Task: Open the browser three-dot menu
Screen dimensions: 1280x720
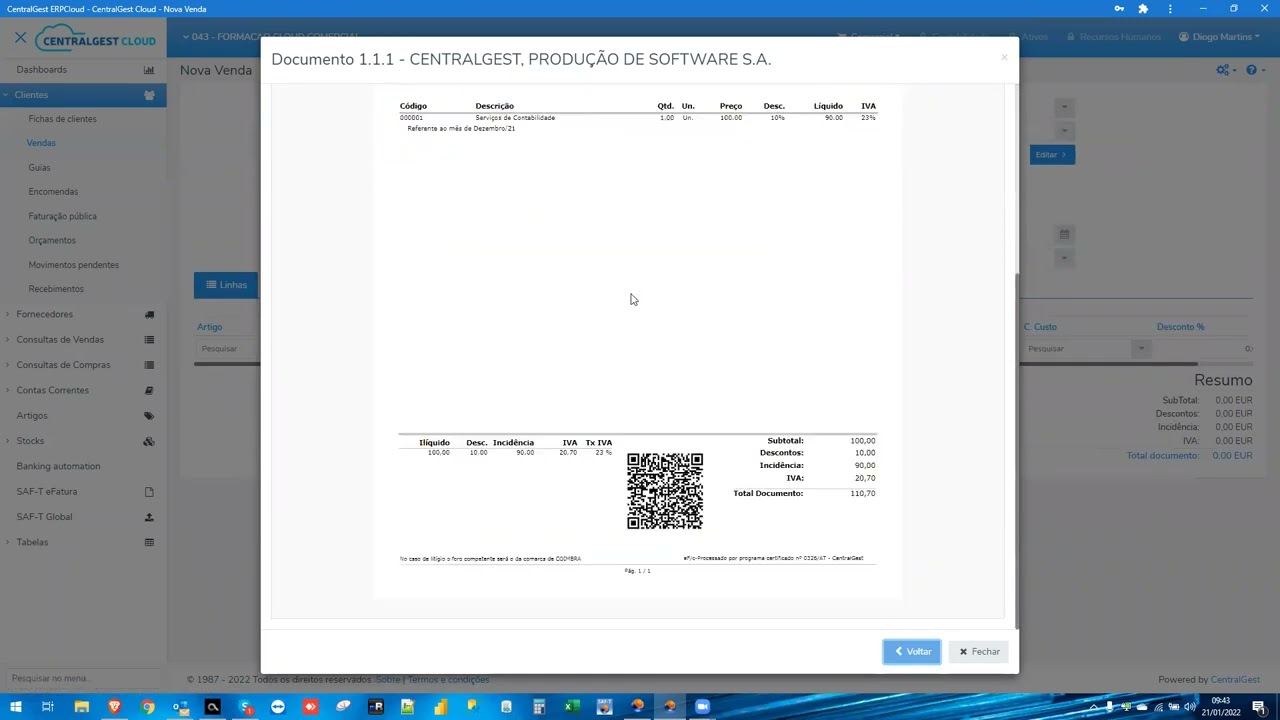Action: tap(1170, 9)
